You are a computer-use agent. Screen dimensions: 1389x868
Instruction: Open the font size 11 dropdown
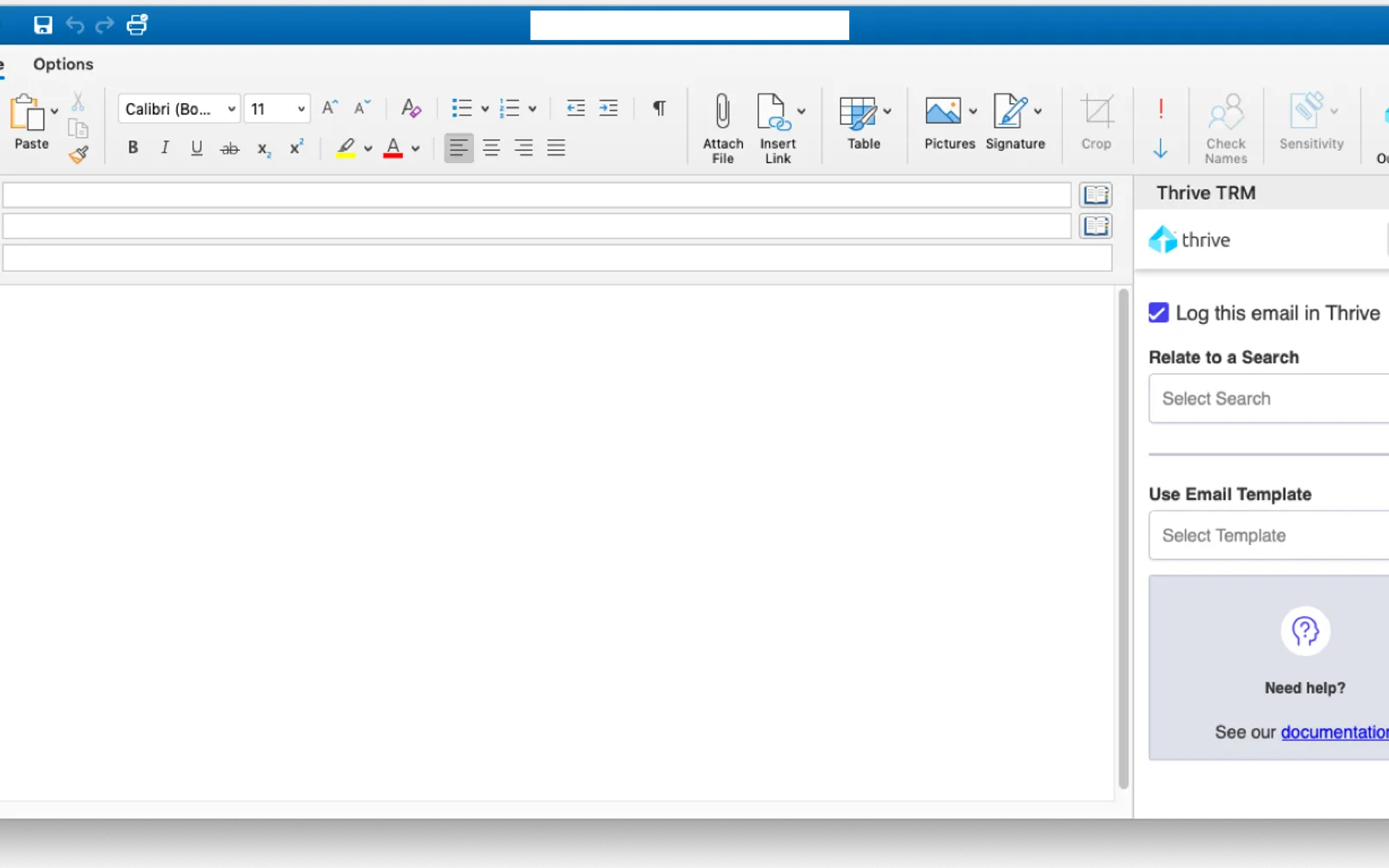[x=277, y=108]
